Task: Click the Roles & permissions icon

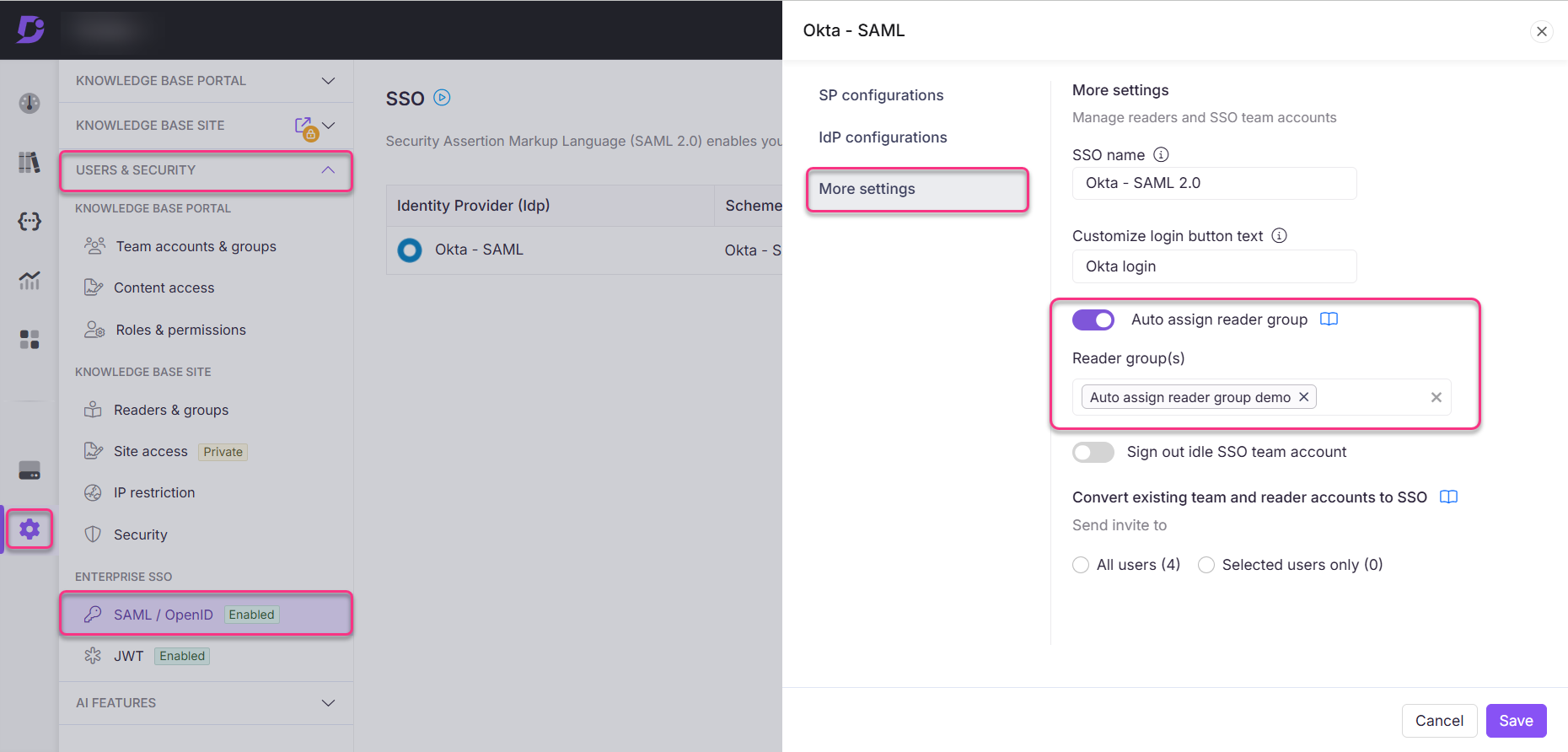Action: tap(94, 330)
